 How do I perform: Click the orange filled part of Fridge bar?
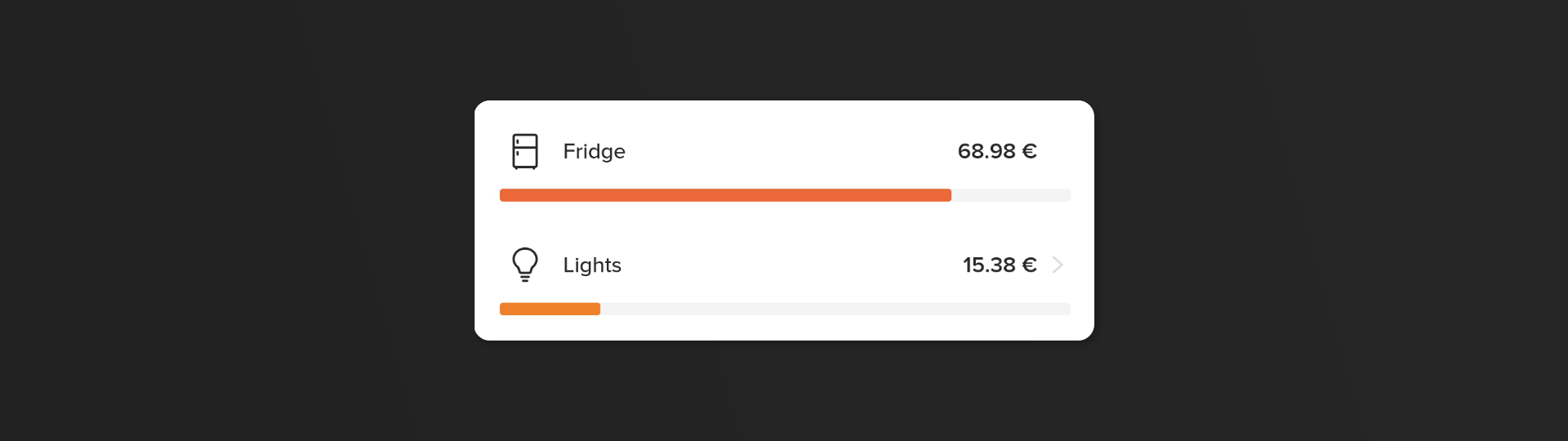coord(725,195)
